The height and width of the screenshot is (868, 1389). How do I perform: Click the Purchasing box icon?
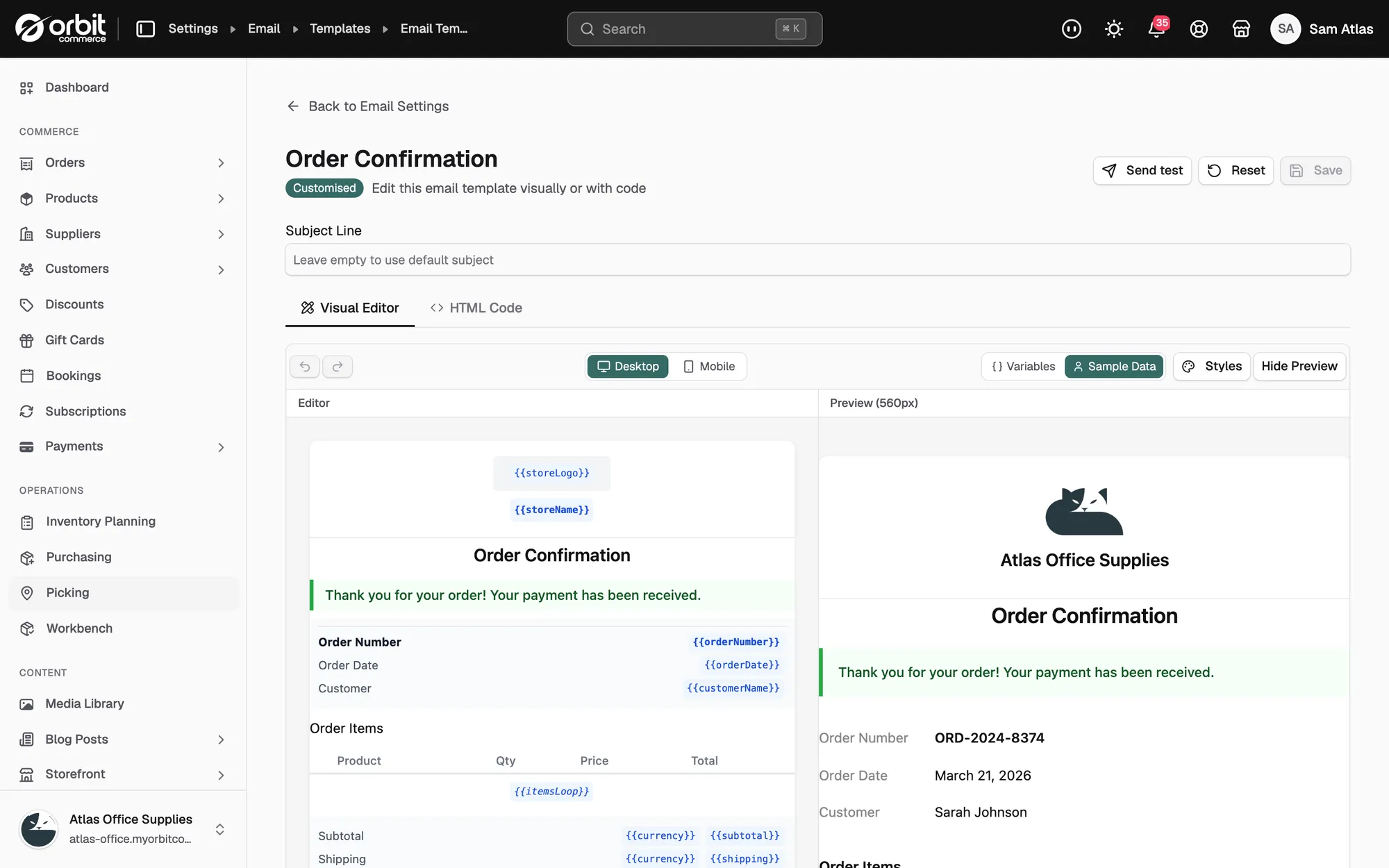26,558
